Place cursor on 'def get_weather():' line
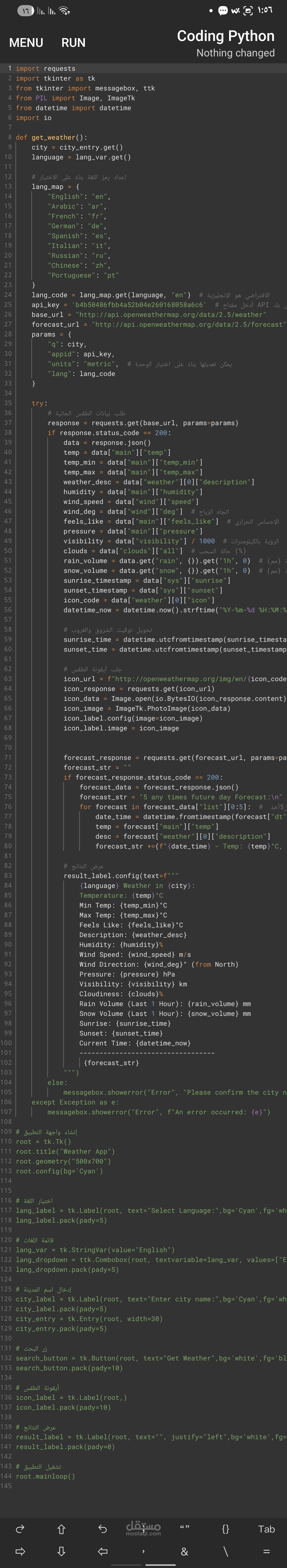 pos(51,138)
